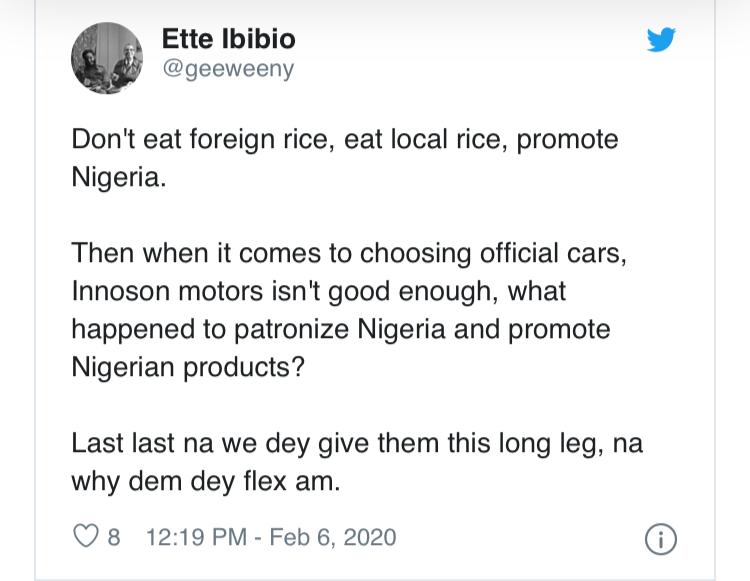Click the text "Nigerian products?"
Viewport: 750px width, 581px height.
click(x=186, y=368)
